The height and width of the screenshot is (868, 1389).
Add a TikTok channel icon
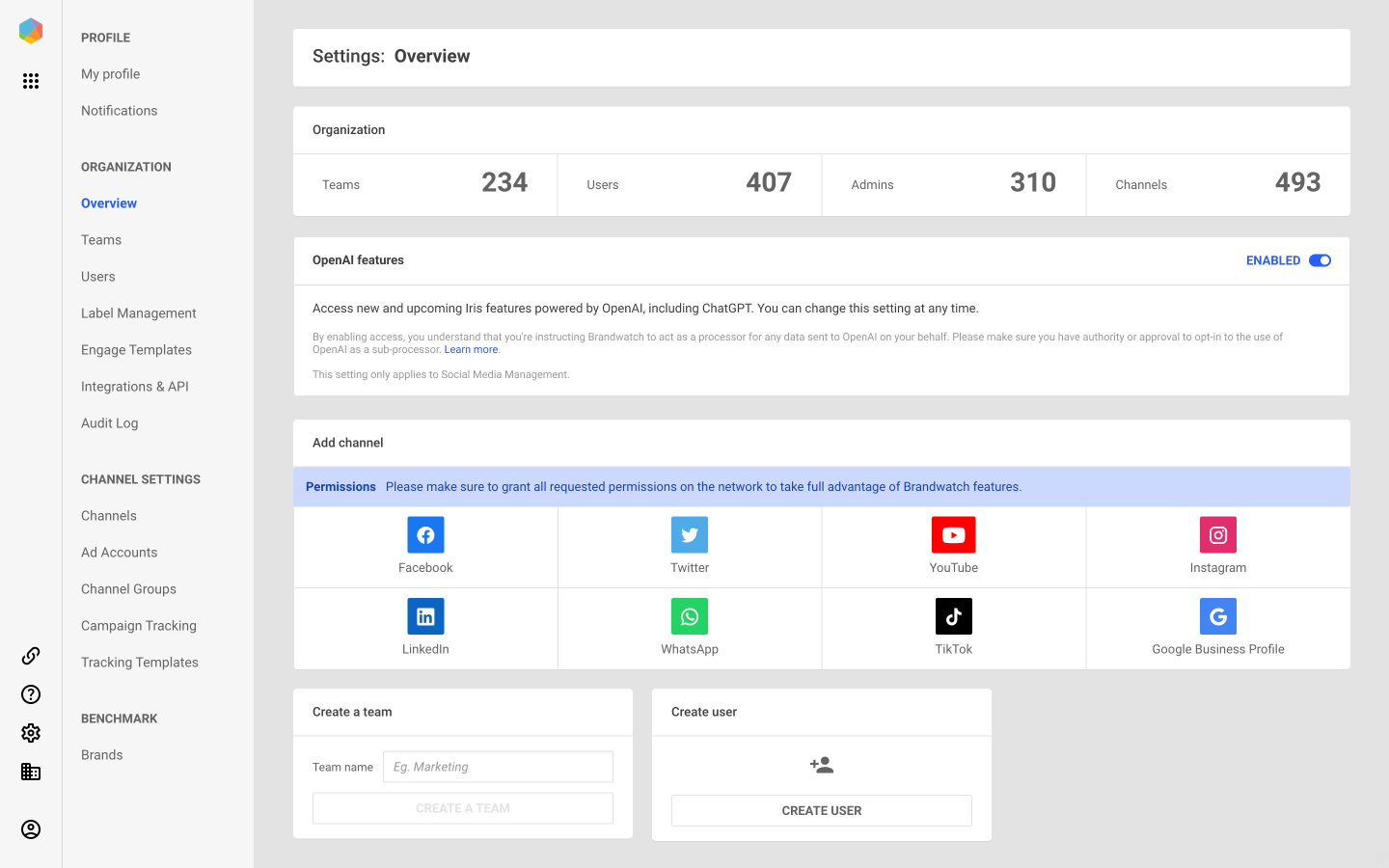pos(954,616)
